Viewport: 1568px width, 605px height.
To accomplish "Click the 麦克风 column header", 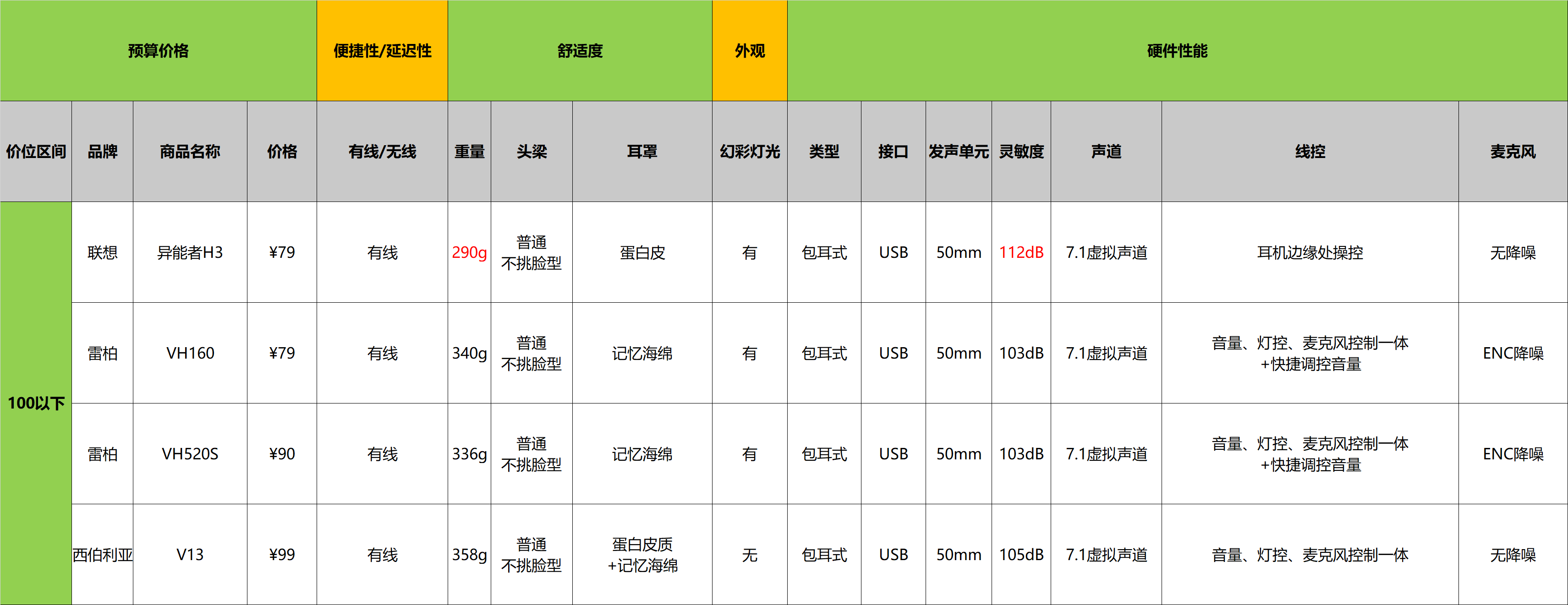I will click(1512, 152).
